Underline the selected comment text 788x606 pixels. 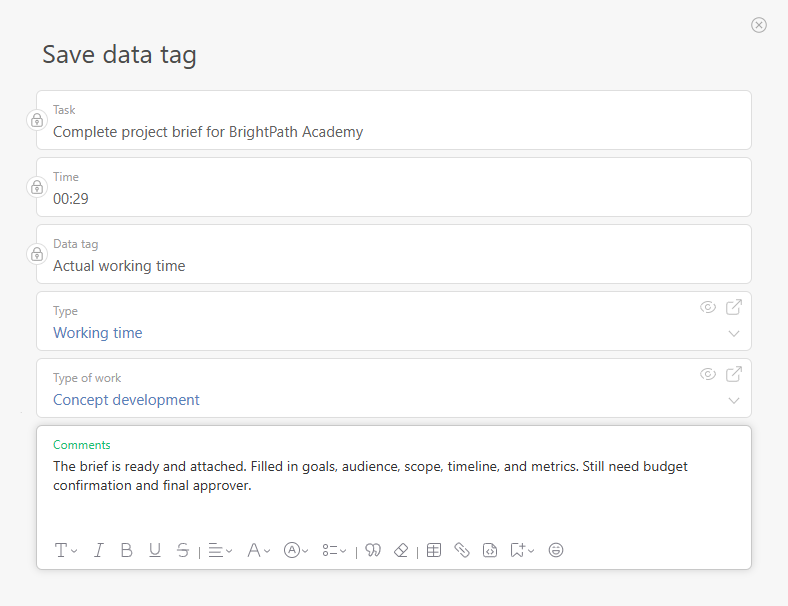pos(154,550)
